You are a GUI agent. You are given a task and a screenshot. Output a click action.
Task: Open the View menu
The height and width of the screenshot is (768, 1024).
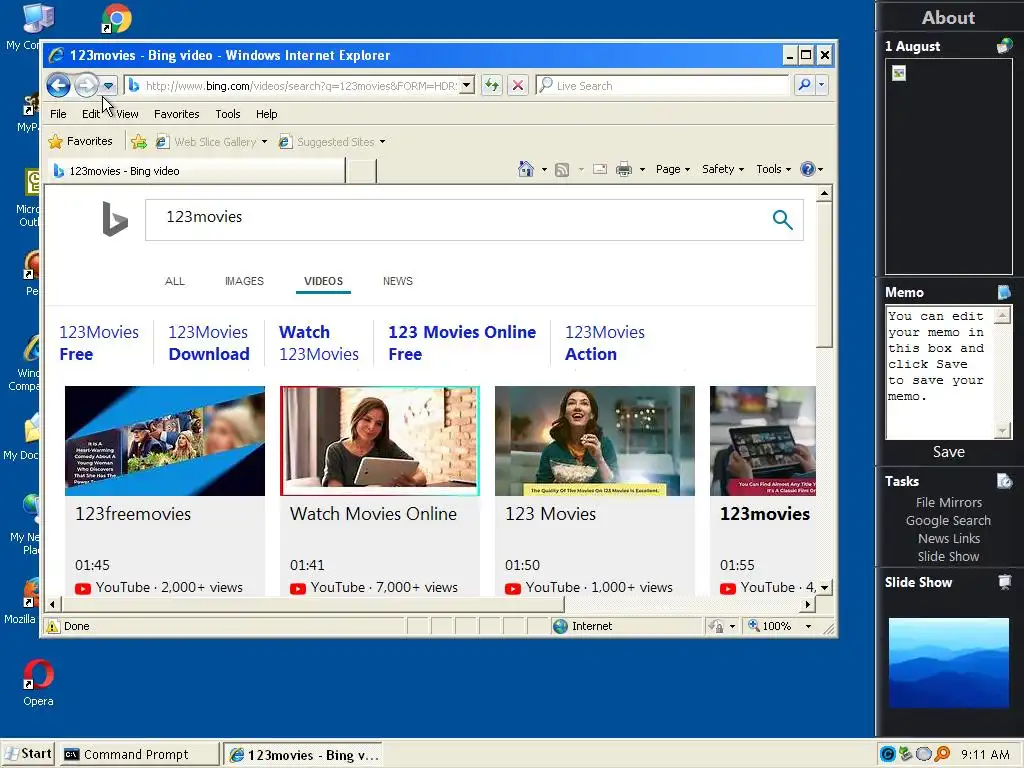click(x=127, y=114)
